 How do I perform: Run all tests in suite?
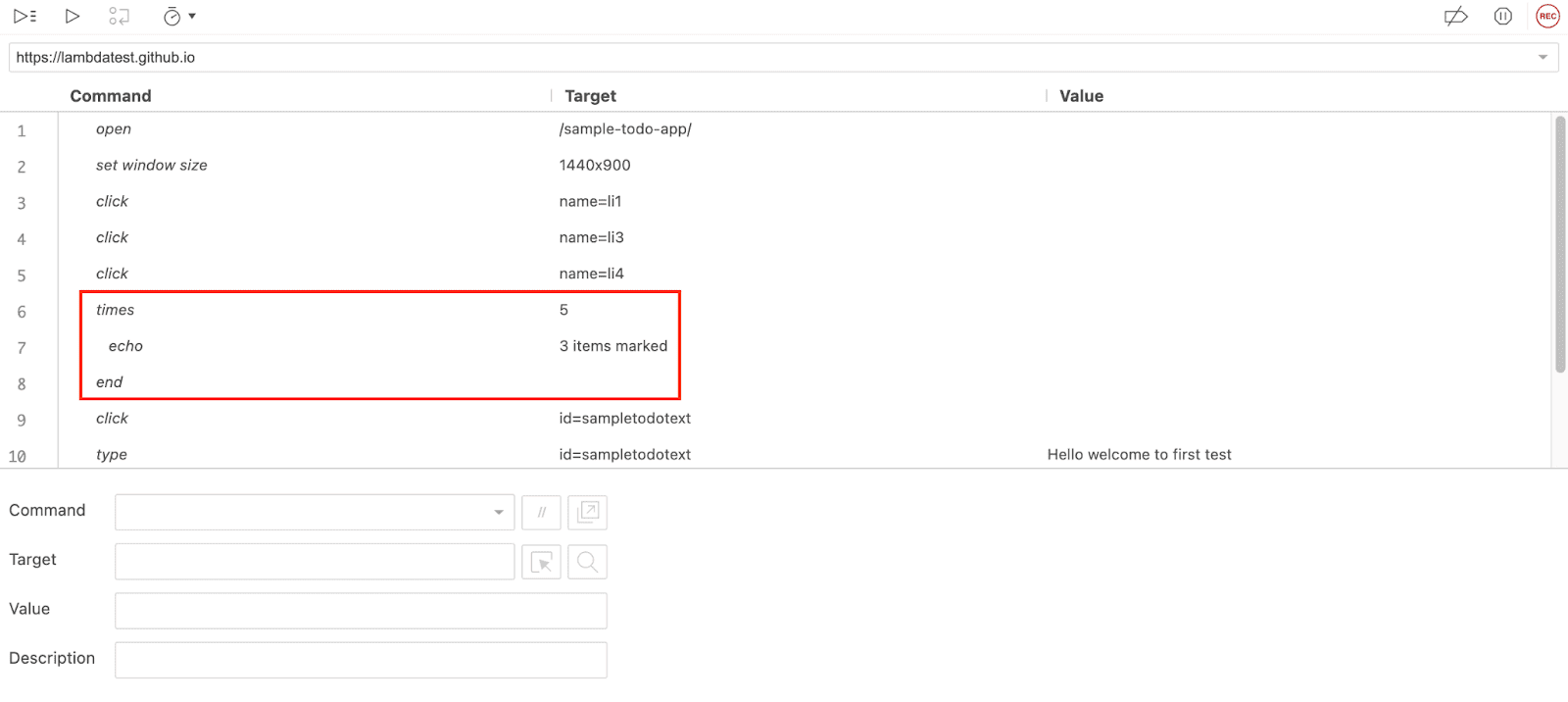pyautogui.click(x=24, y=16)
